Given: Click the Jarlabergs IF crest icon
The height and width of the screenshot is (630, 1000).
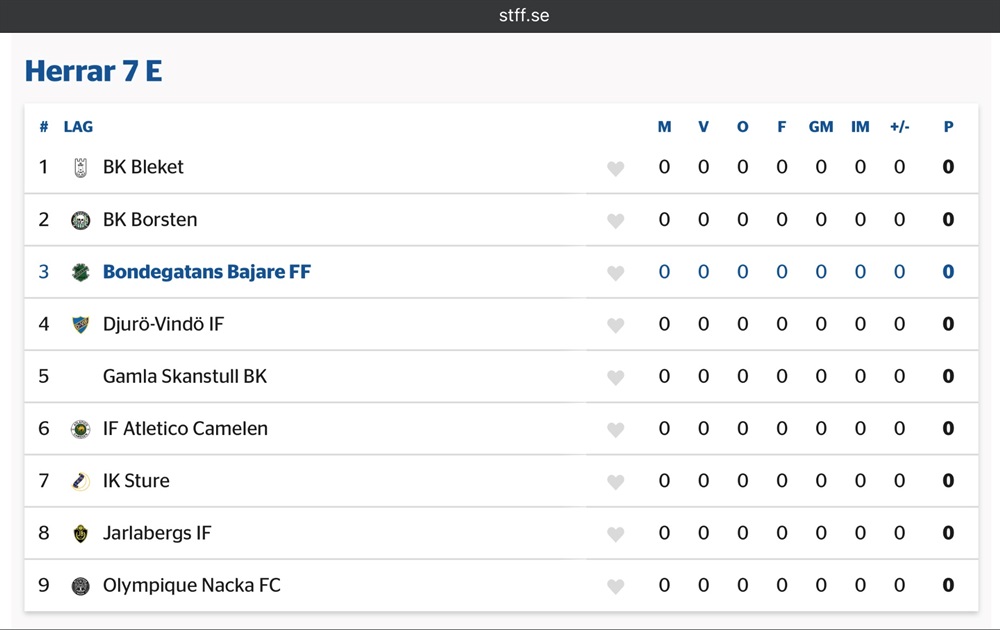Looking at the screenshot, I should click(81, 533).
